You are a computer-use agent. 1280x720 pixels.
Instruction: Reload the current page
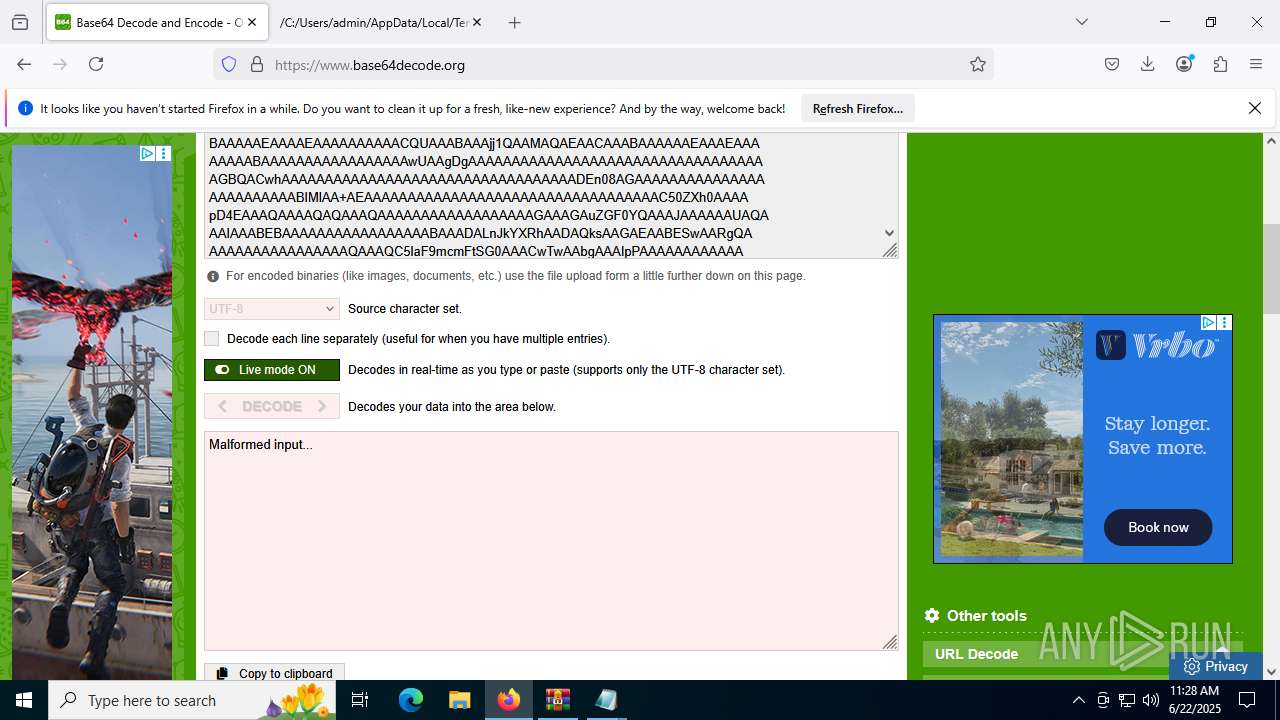point(96,64)
